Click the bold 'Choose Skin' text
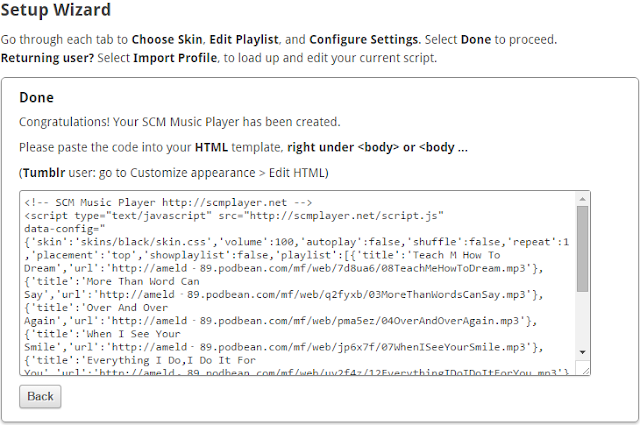The height and width of the screenshot is (425, 640). tap(164, 40)
